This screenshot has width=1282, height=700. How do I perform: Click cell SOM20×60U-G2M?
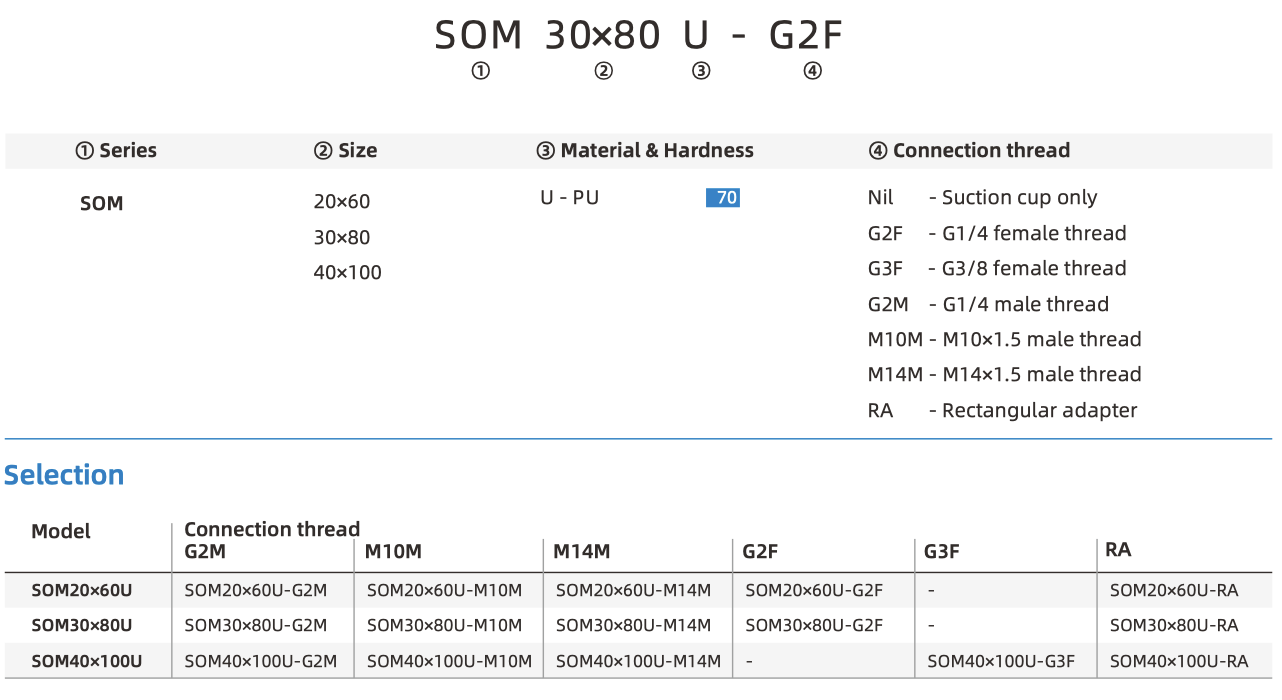[256, 591]
